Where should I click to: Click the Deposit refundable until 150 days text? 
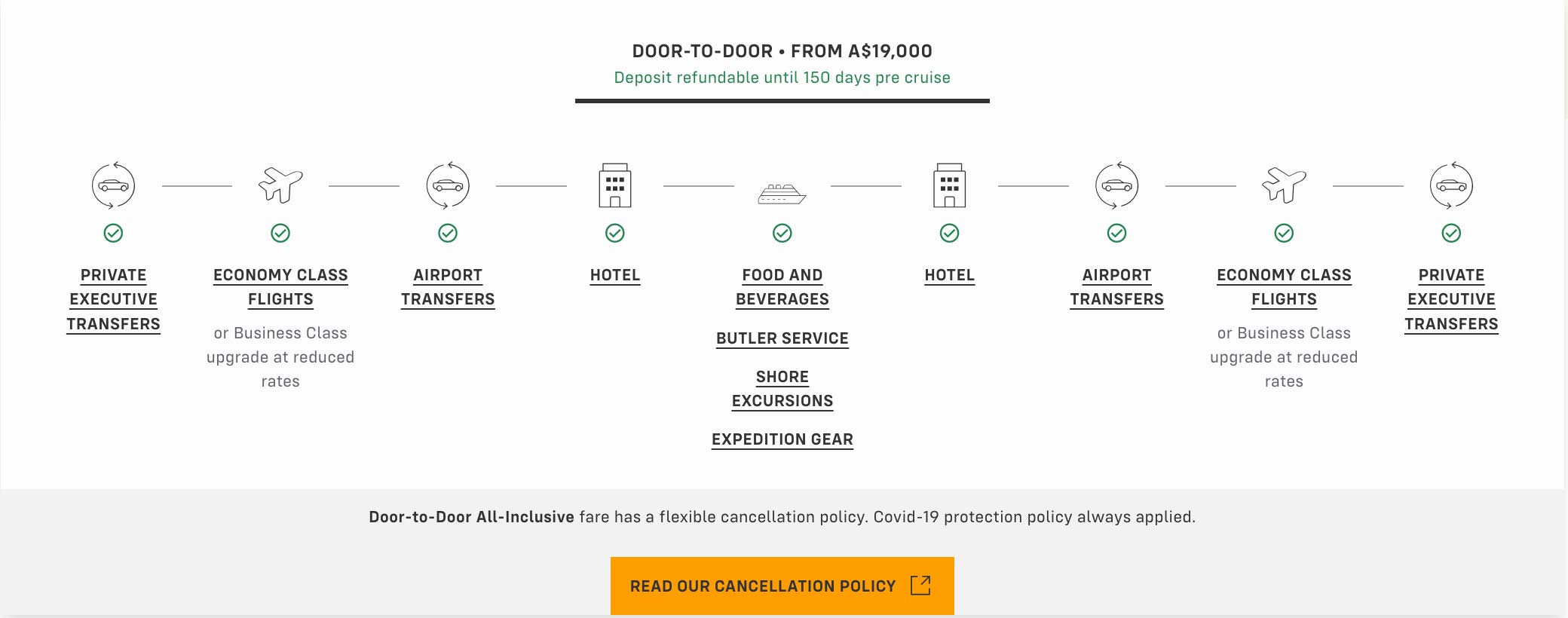click(782, 77)
